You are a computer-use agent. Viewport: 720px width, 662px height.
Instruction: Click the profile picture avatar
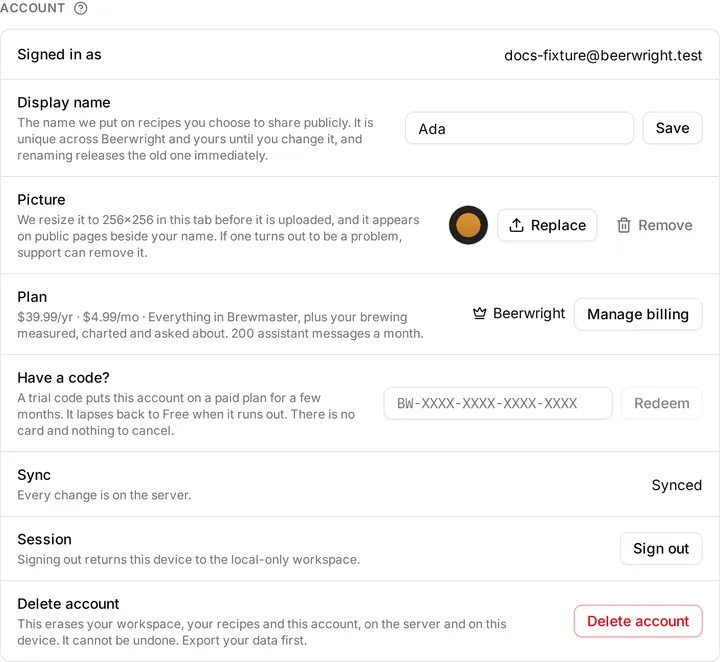click(x=468, y=225)
